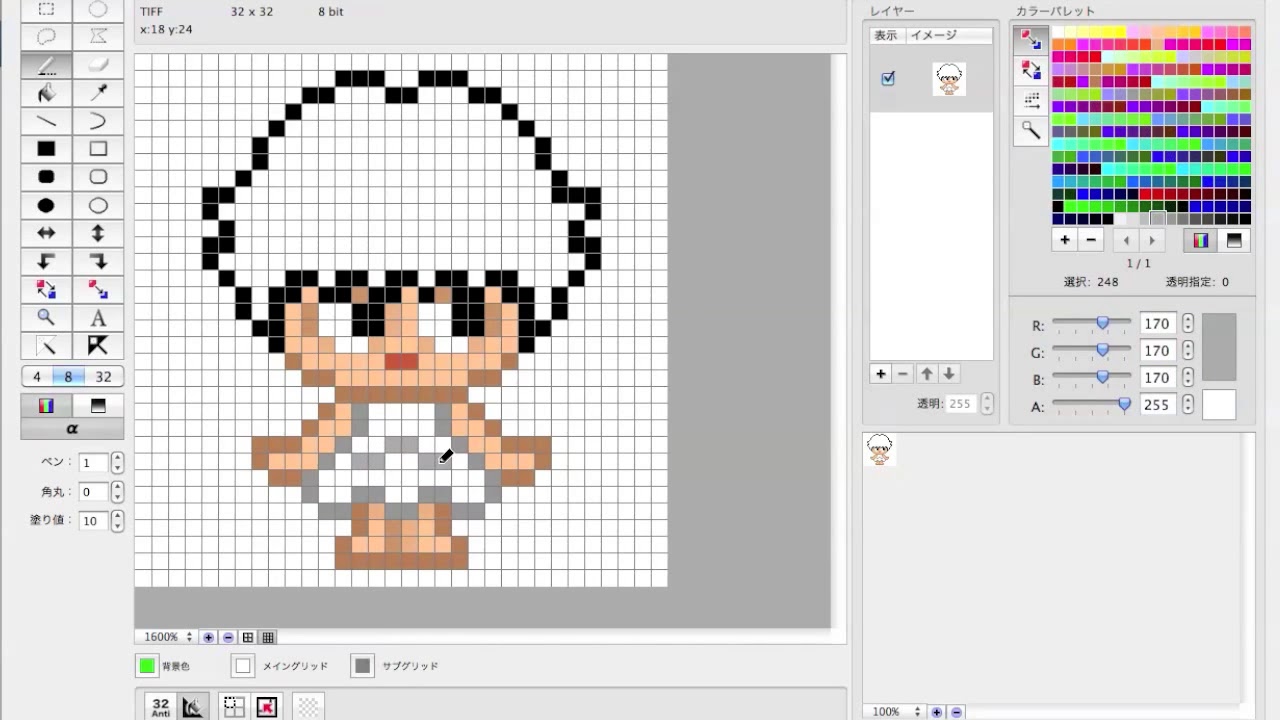
Task: Move the R red slider
Action: tap(1102, 323)
